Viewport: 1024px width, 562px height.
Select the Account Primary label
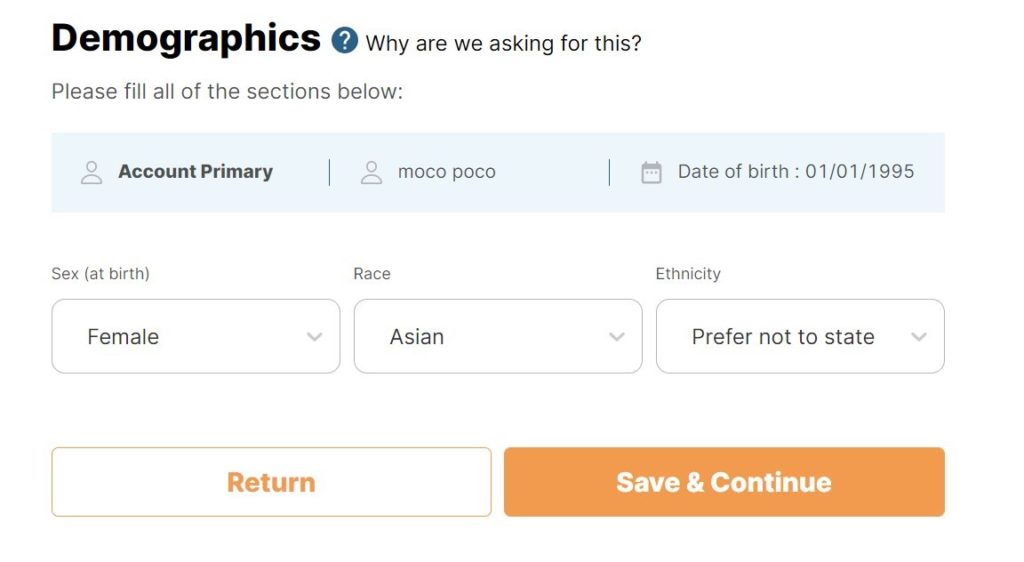click(x=195, y=172)
